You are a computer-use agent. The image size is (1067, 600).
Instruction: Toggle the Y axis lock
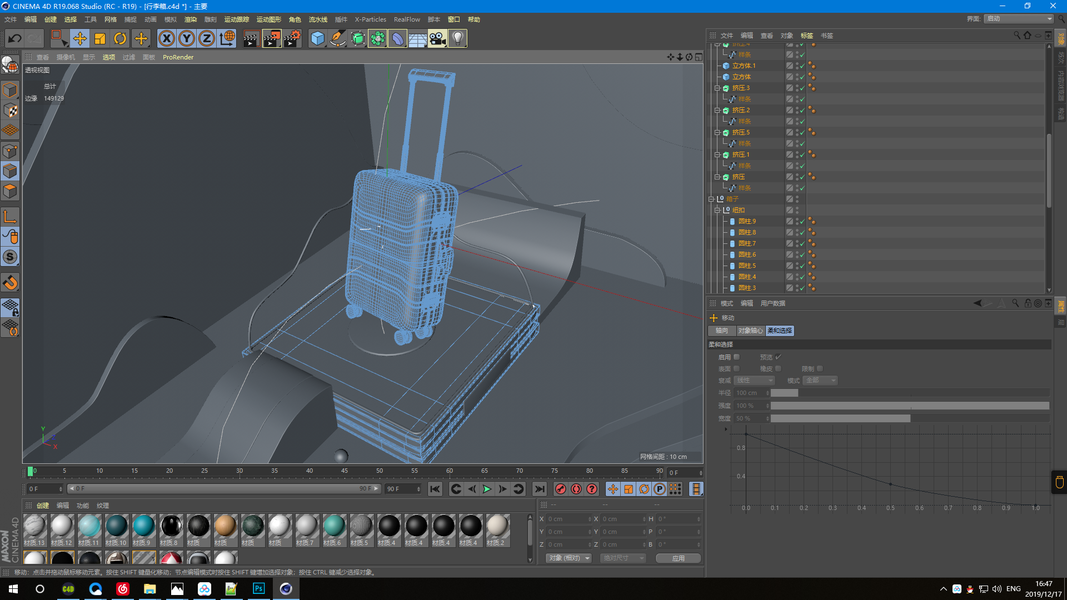[x=186, y=39]
